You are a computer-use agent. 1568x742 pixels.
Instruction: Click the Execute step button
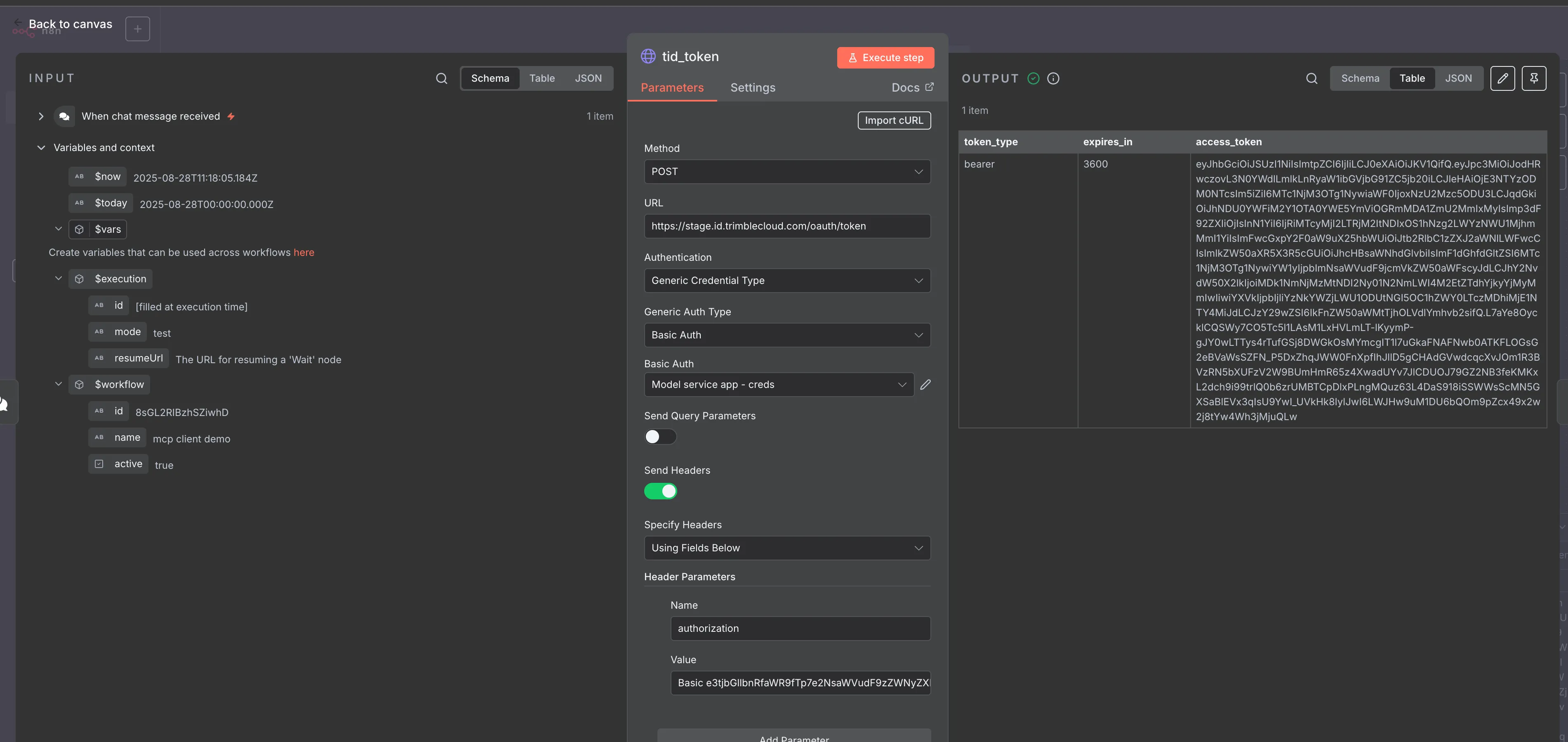pyautogui.click(x=885, y=58)
